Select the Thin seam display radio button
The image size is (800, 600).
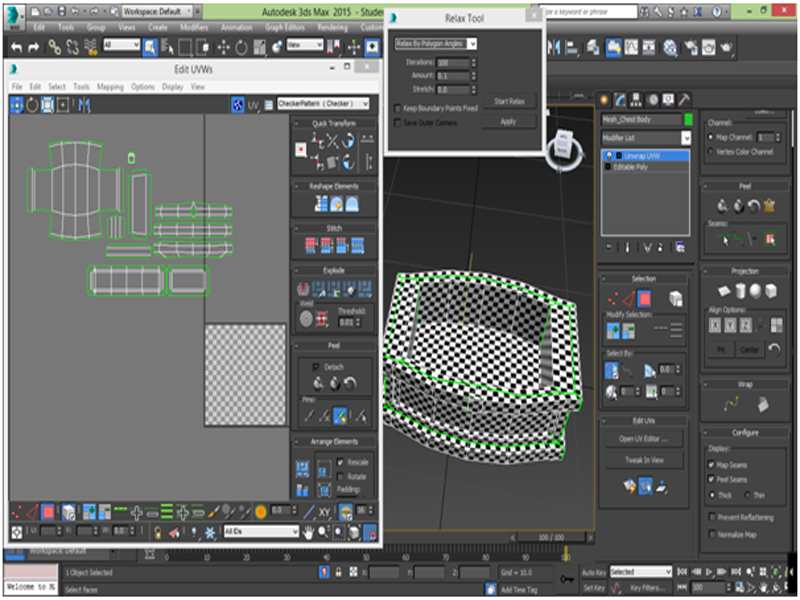(x=747, y=495)
